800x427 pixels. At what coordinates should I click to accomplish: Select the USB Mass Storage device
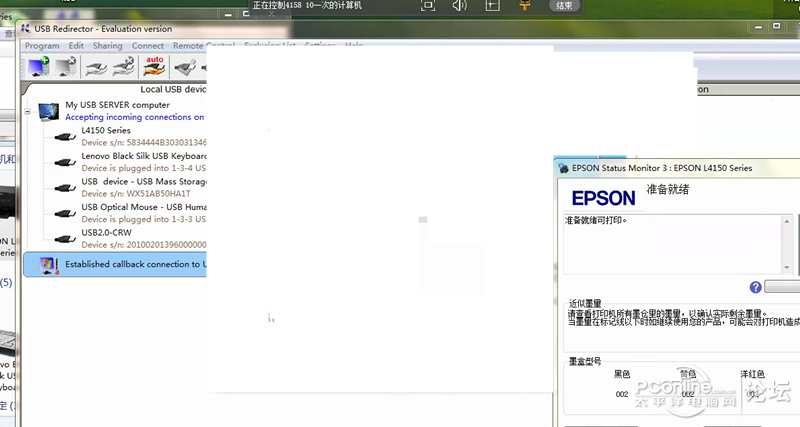point(144,181)
